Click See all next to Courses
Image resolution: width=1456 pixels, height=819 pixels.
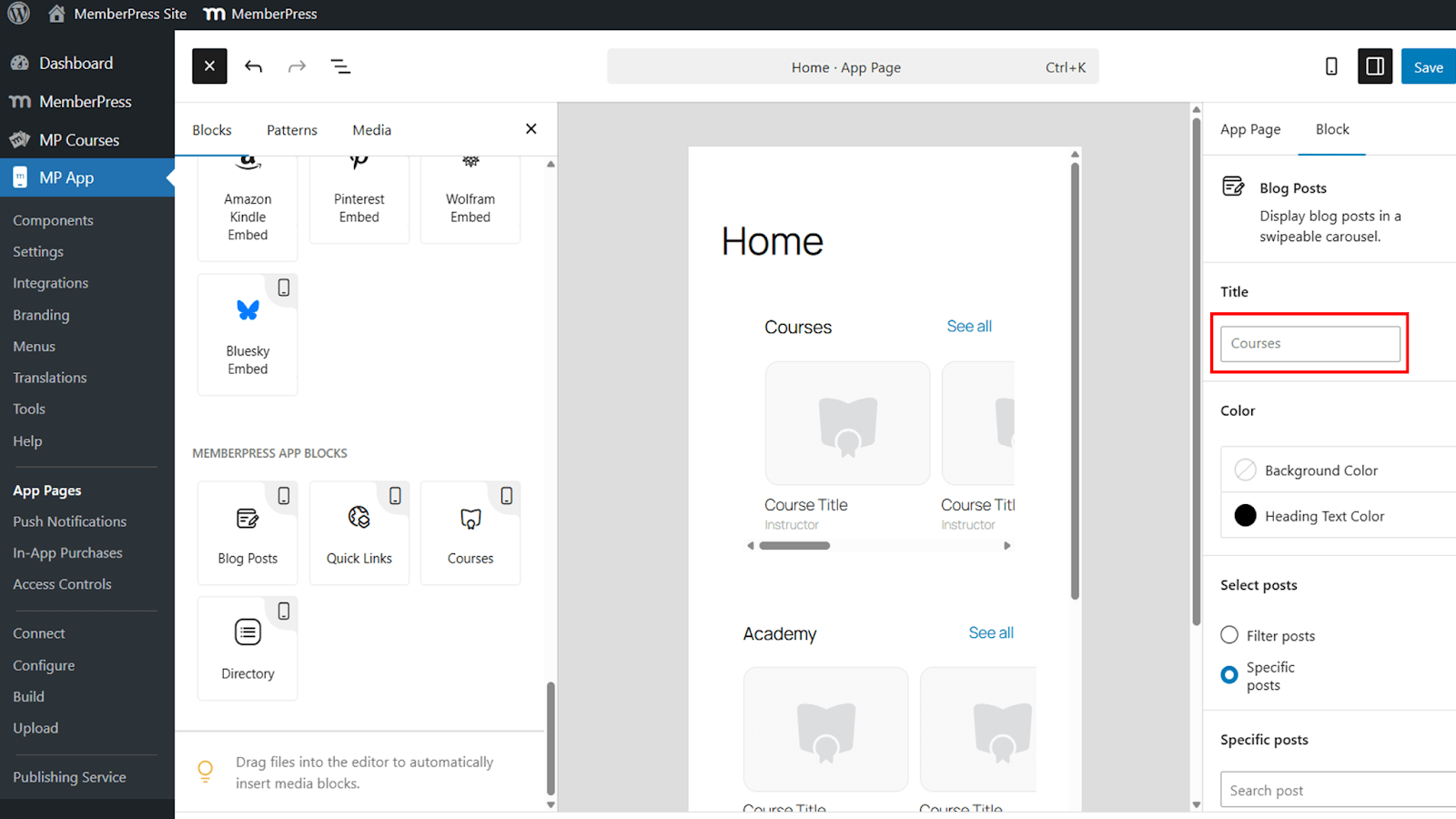[x=968, y=327]
